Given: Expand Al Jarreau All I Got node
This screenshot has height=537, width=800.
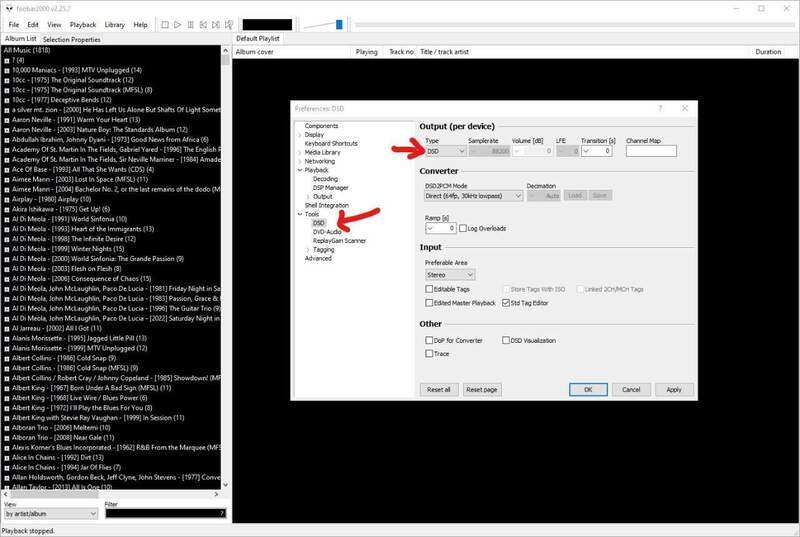Looking at the screenshot, I should 7,329.
